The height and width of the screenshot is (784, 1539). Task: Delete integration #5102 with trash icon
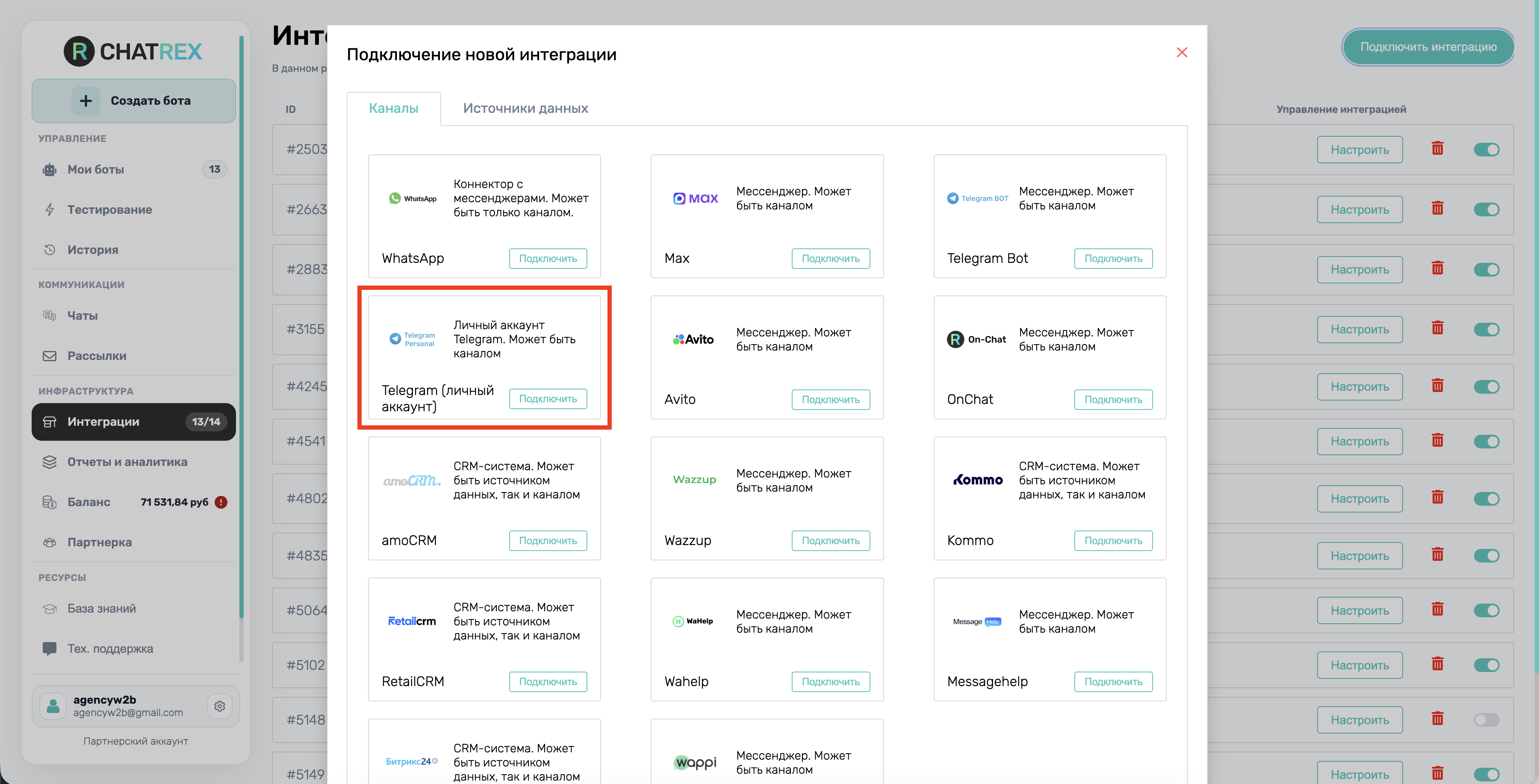1437,664
